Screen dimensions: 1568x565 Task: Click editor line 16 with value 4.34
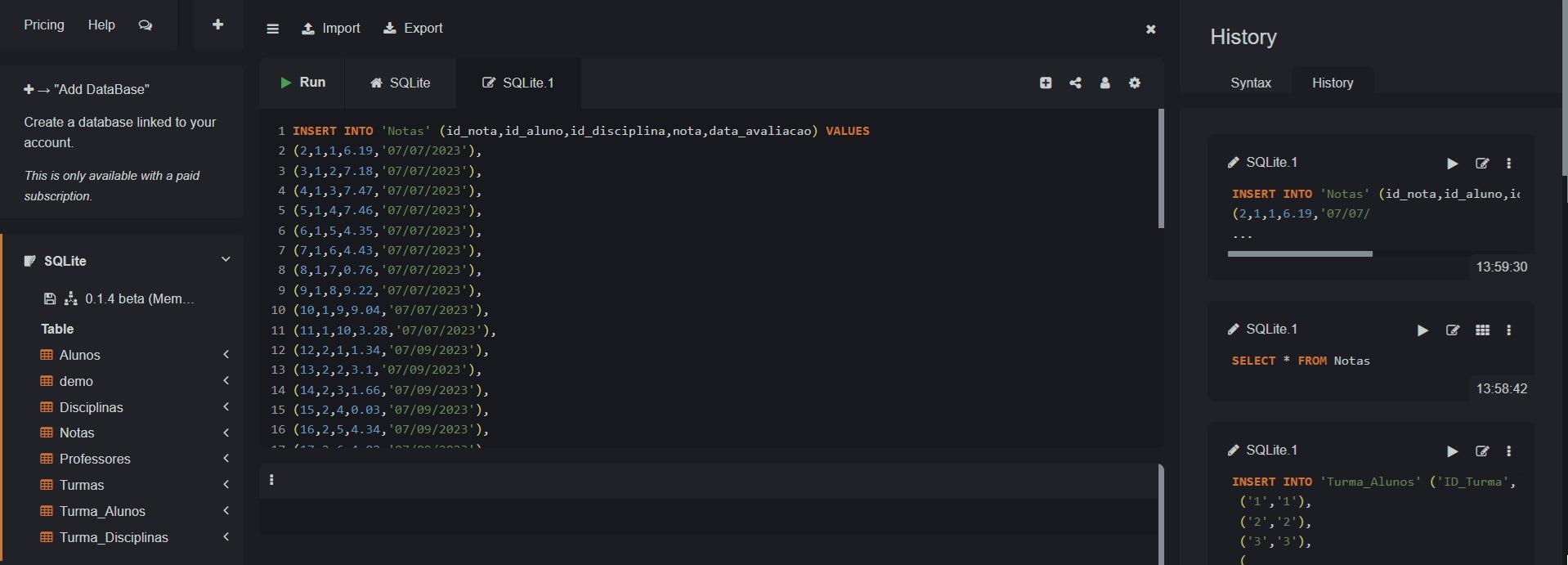[391, 429]
